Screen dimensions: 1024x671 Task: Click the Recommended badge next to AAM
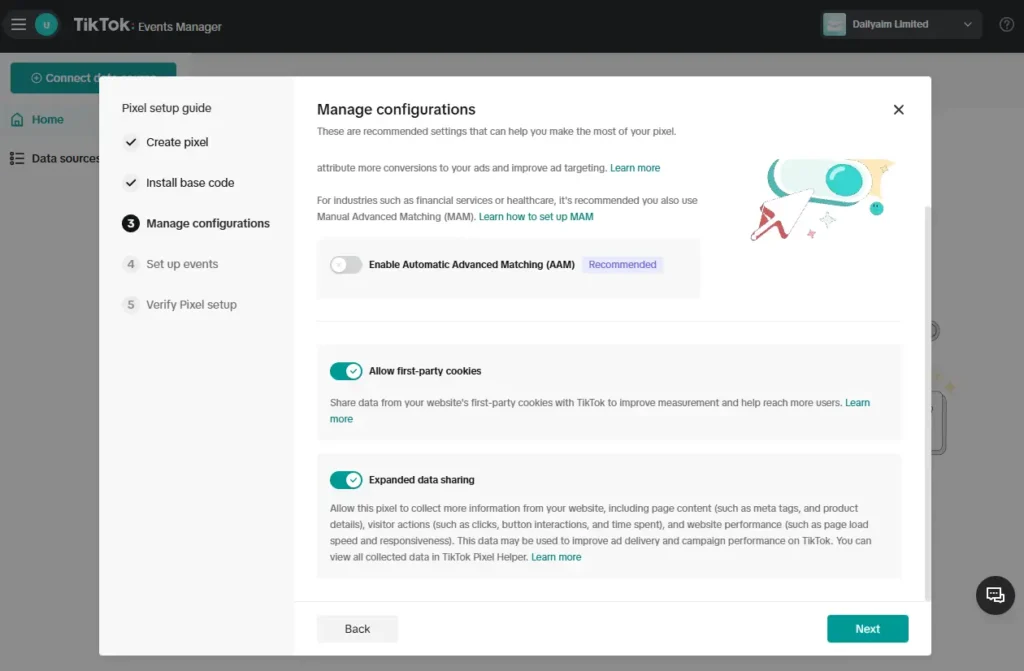coord(622,265)
